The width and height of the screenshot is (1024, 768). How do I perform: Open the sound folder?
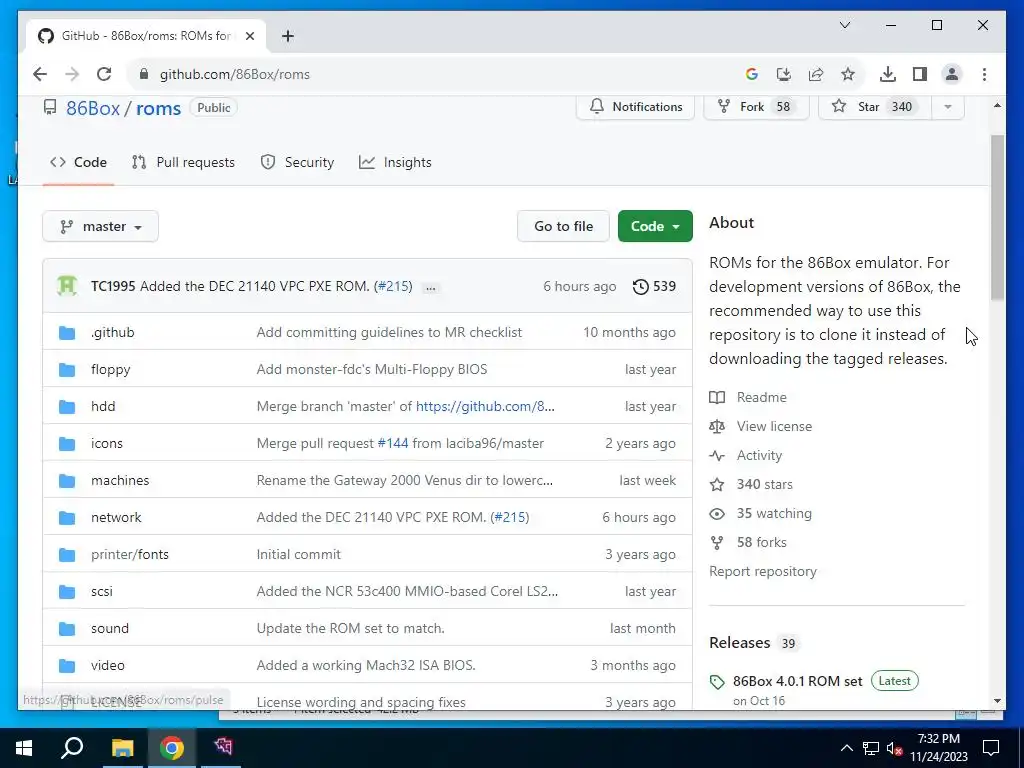click(110, 628)
